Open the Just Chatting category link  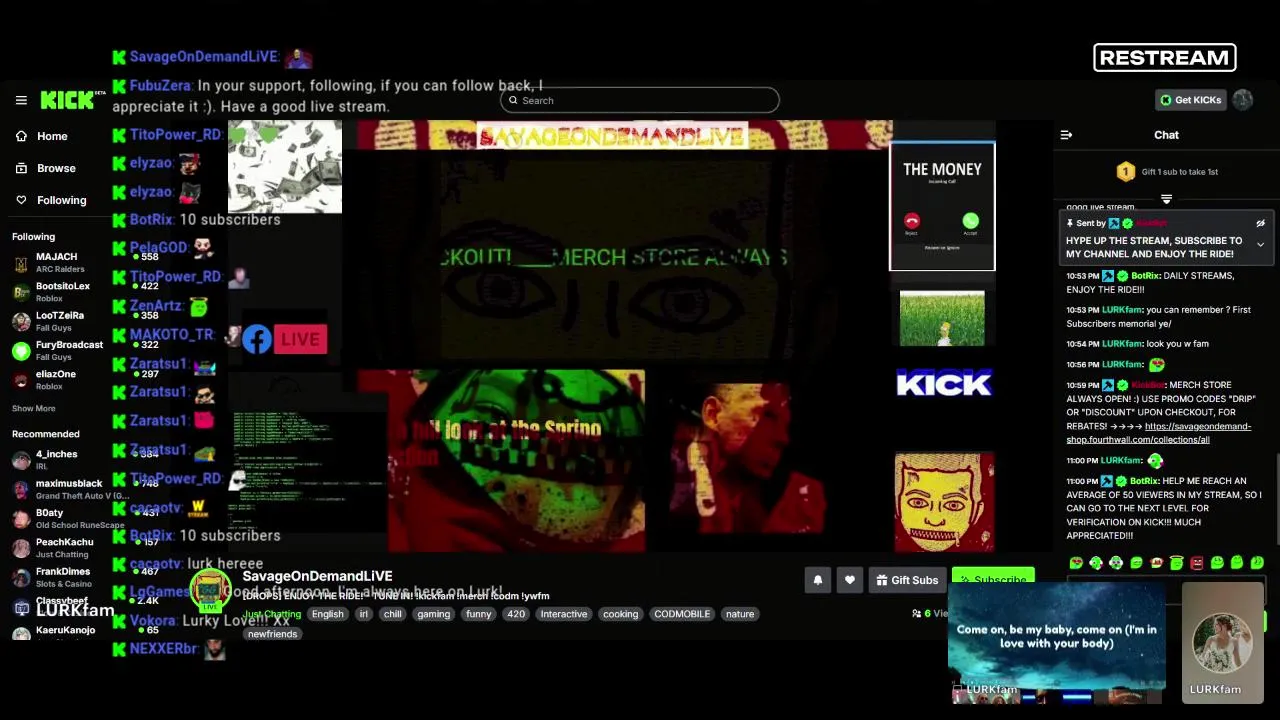point(271,614)
